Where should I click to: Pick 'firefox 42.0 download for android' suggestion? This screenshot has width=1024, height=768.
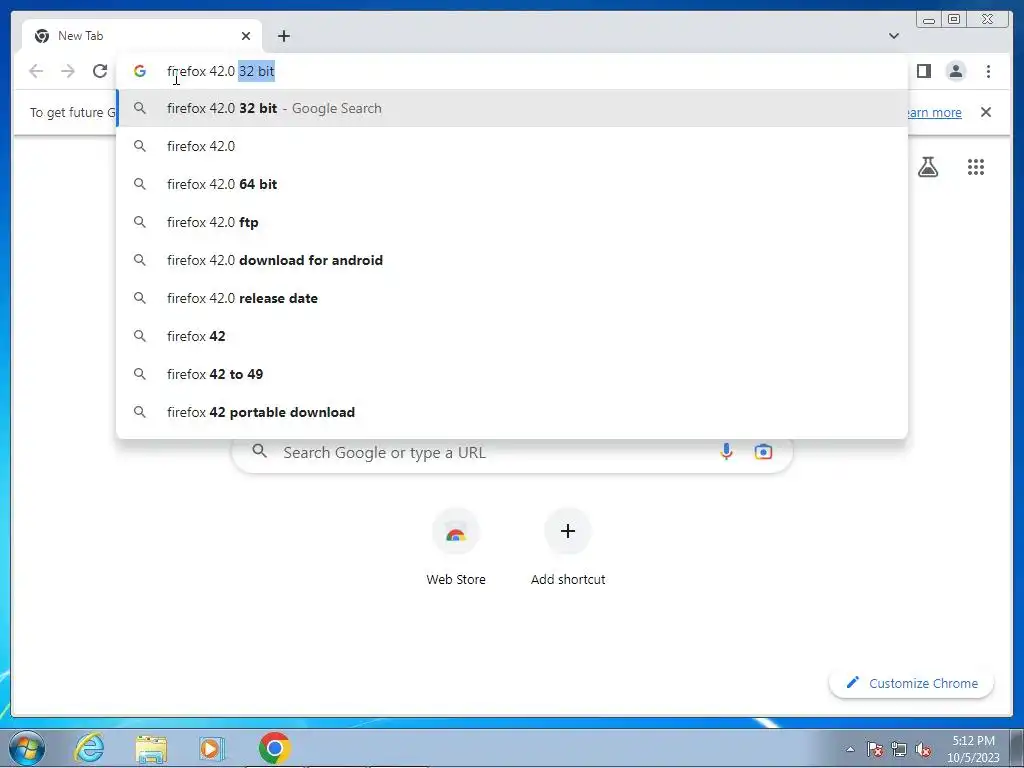(x=512, y=260)
